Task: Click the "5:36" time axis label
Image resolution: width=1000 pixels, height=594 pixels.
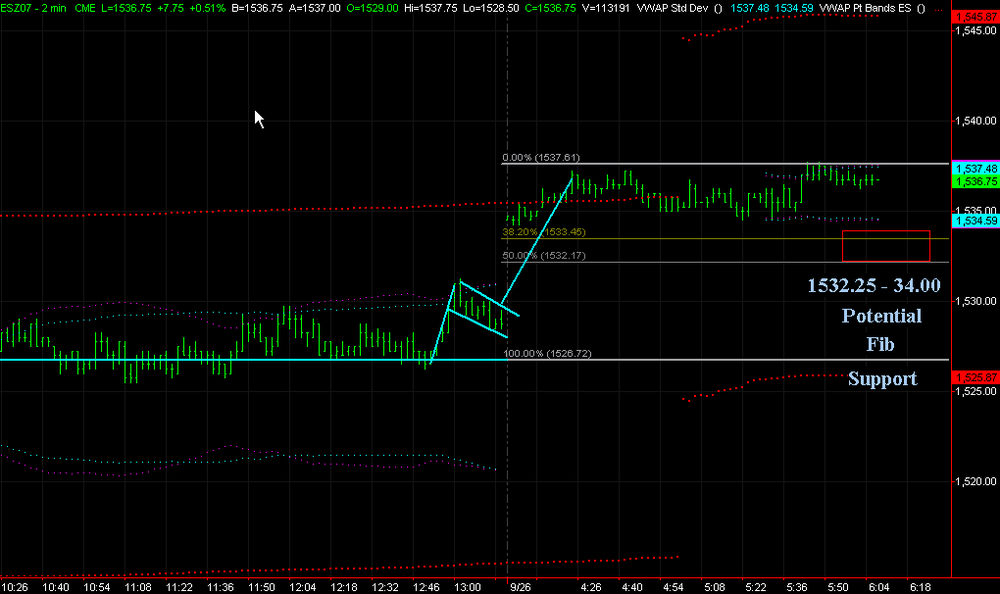Action: (797, 587)
